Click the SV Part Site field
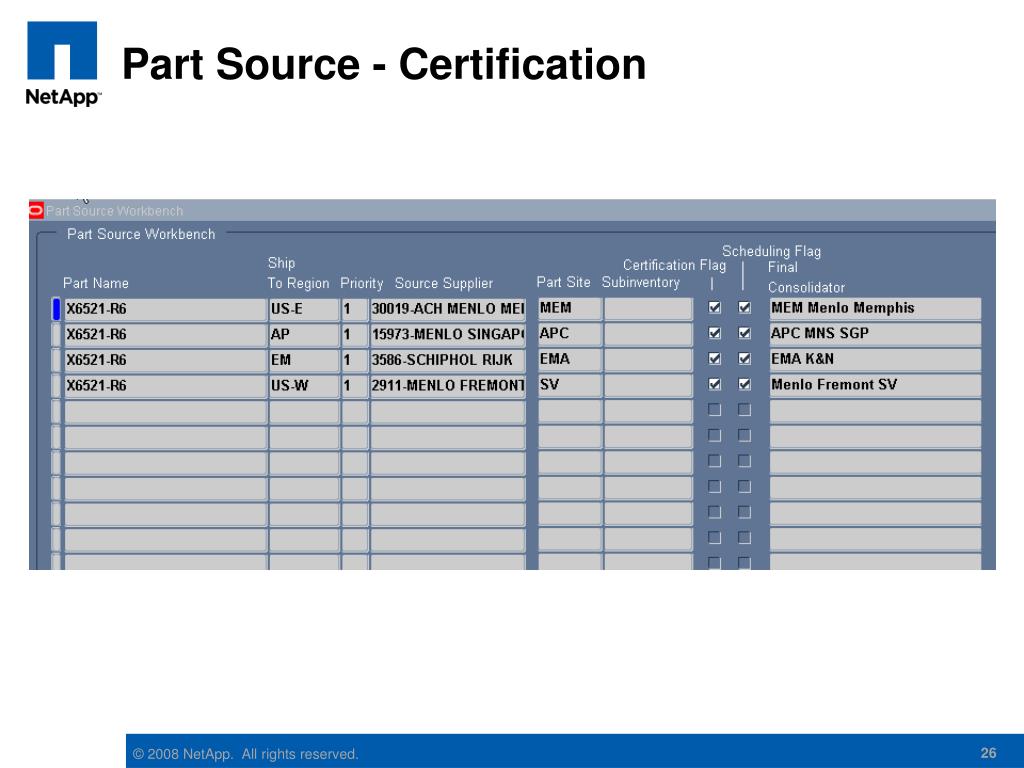Viewport: 1024px width, 768px height. [x=569, y=385]
